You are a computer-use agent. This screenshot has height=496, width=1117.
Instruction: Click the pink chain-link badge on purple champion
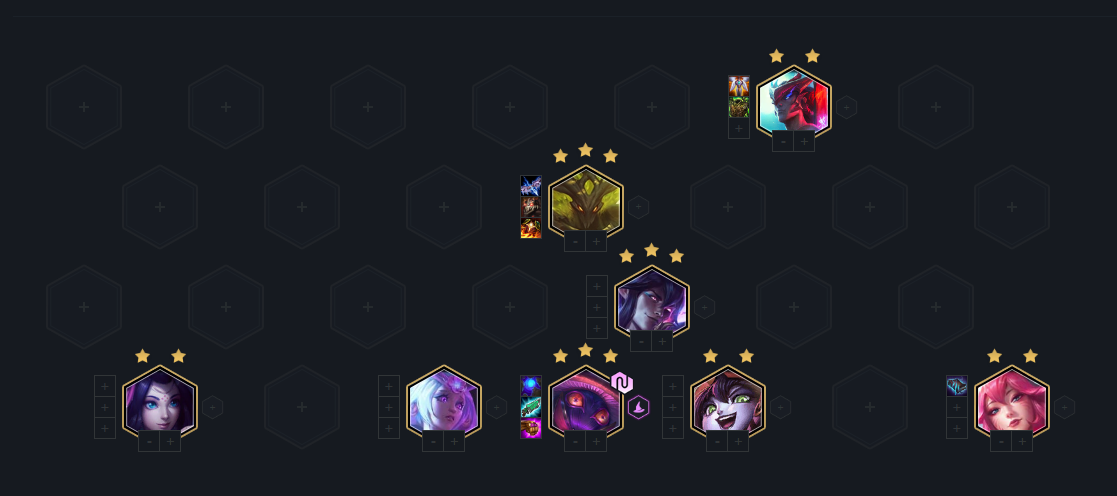[x=622, y=383]
